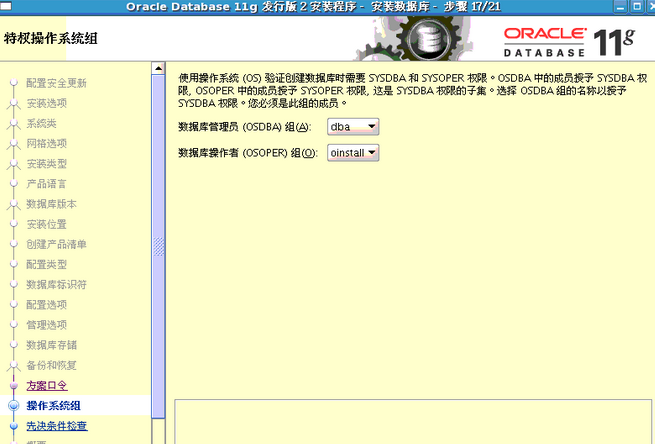The height and width of the screenshot is (444, 655).
Task: Click the 管理选项 step
Action: point(47,325)
